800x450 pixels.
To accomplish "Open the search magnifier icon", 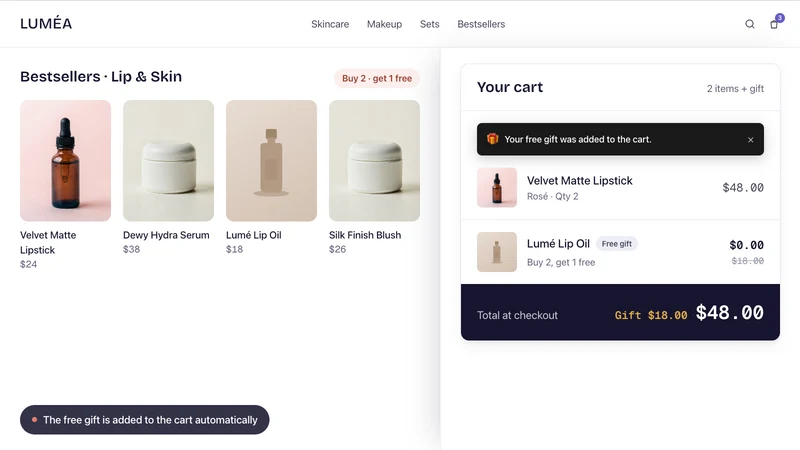I will [x=749, y=24].
